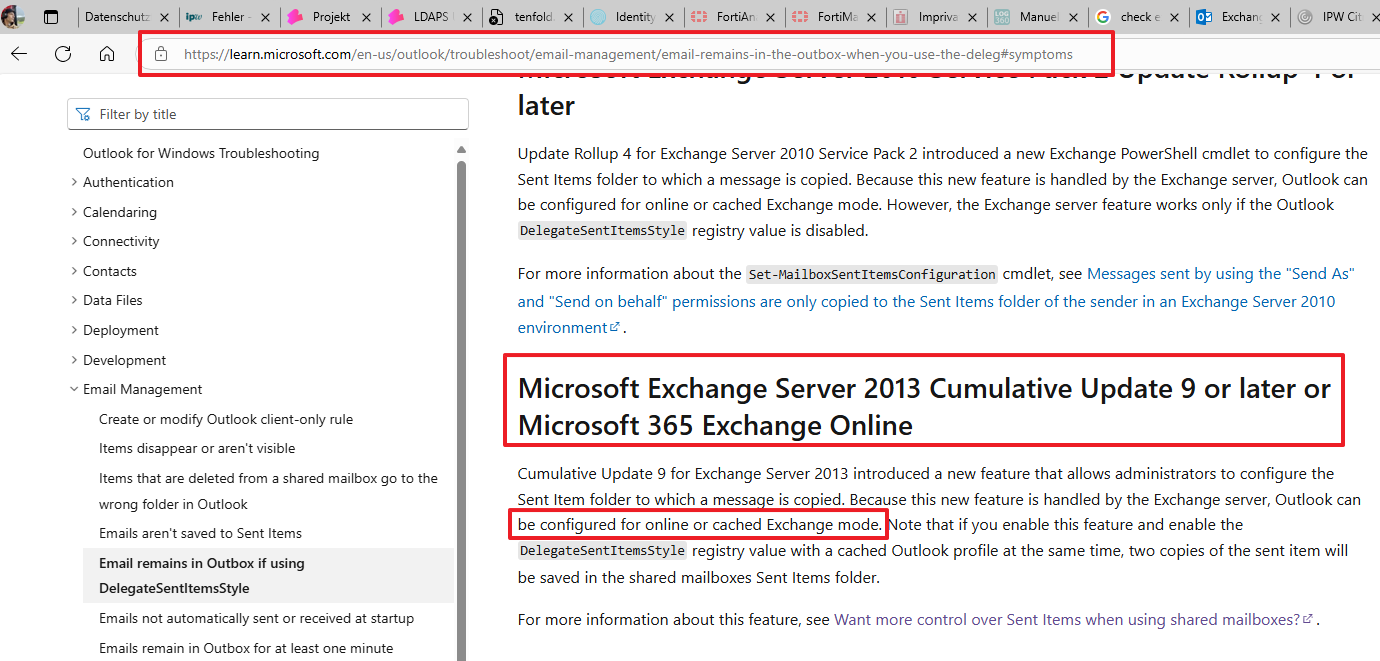Open the tab actions menu icon
The height and width of the screenshot is (661, 1380).
click(x=52, y=17)
